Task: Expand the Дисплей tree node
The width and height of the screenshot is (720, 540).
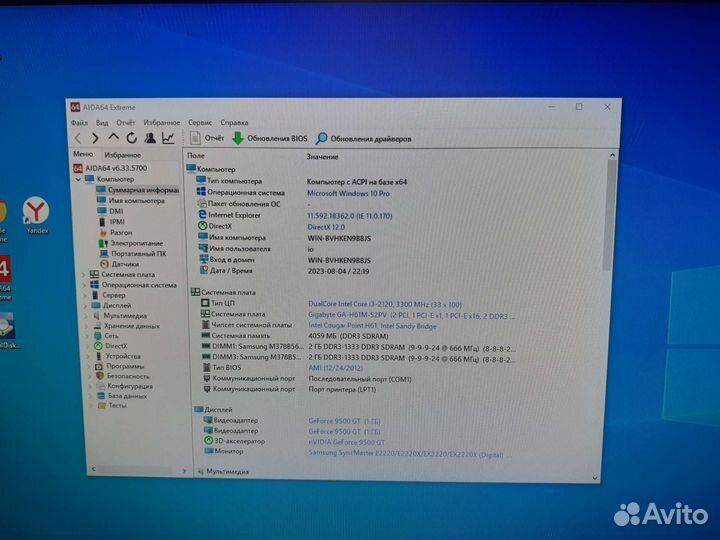Action: point(85,305)
